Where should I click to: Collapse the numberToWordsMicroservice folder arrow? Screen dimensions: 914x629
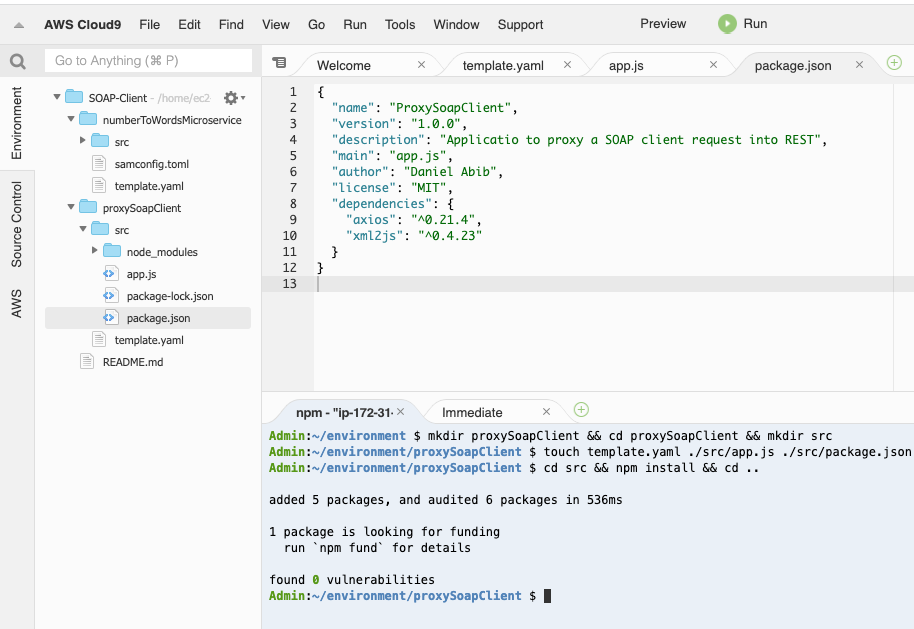pos(71,119)
